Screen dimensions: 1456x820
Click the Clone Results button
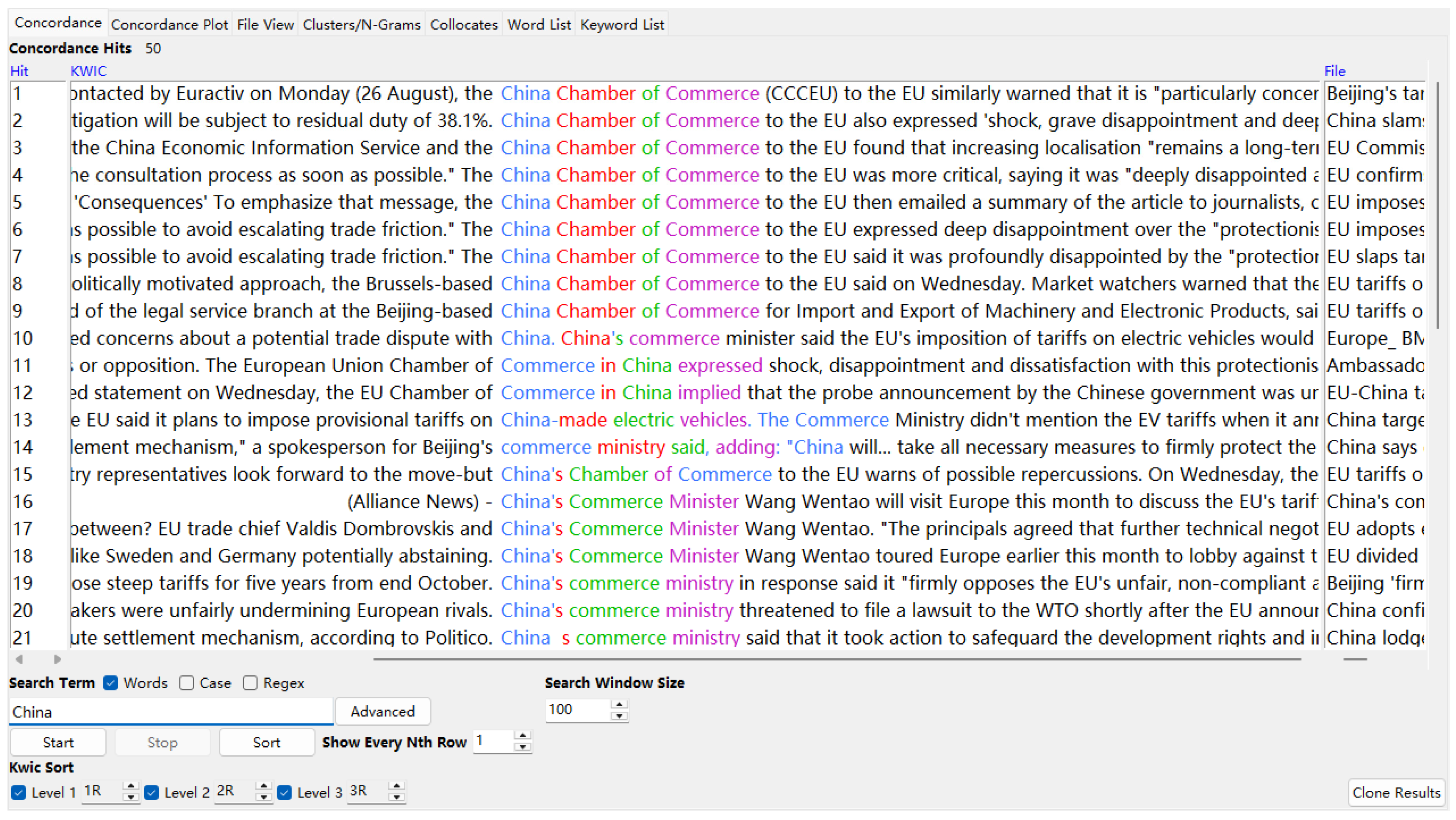coord(1396,792)
